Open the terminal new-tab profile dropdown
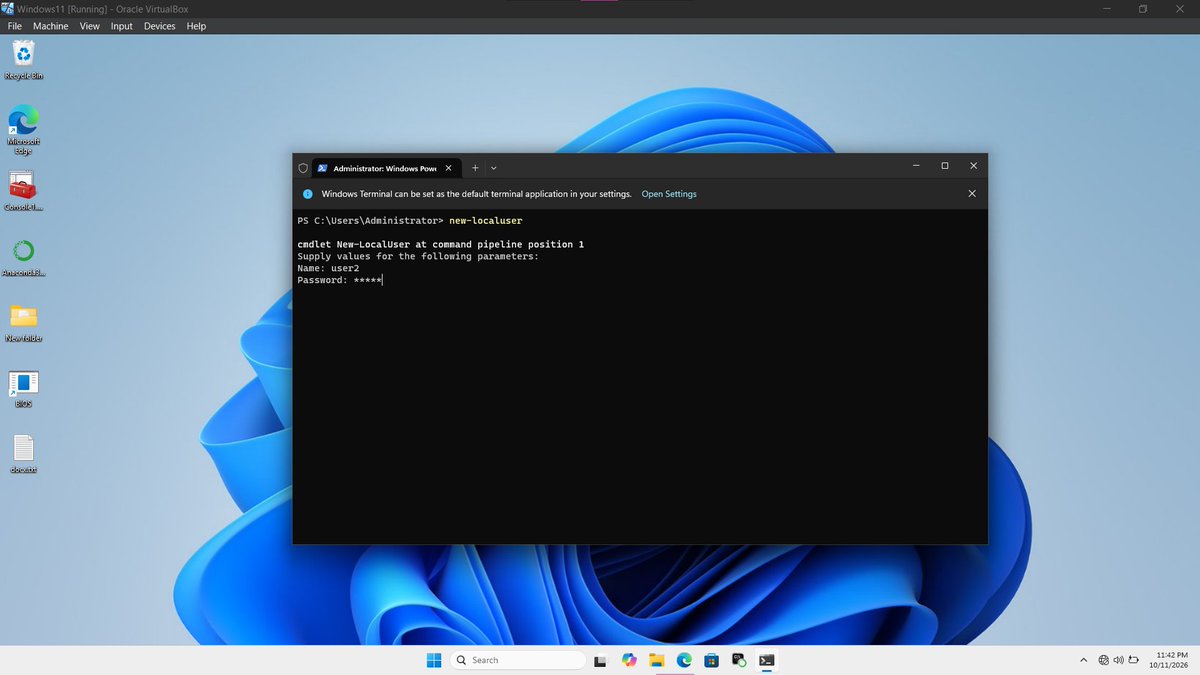The width and height of the screenshot is (1200, 675). 494,168
